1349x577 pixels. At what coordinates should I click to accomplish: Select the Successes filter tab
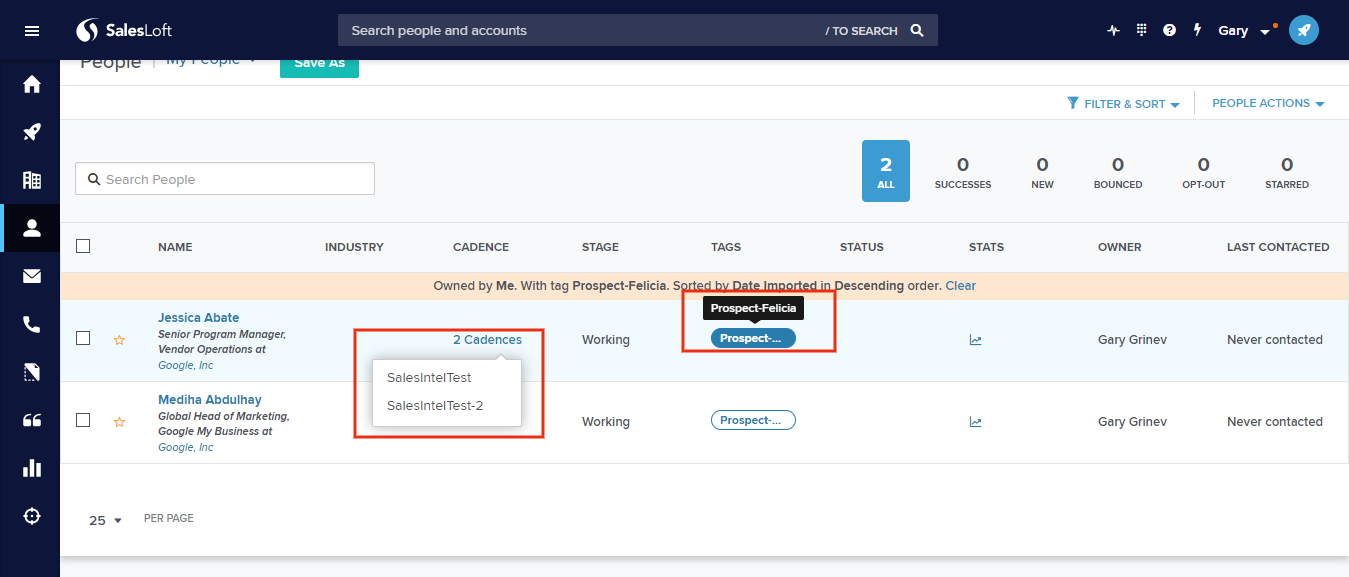click(x=963, y=171)
